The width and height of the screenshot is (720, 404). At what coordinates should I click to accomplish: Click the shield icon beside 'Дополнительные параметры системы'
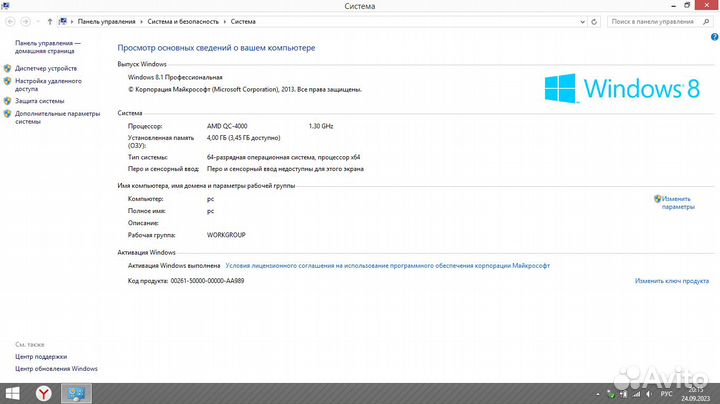7,114
